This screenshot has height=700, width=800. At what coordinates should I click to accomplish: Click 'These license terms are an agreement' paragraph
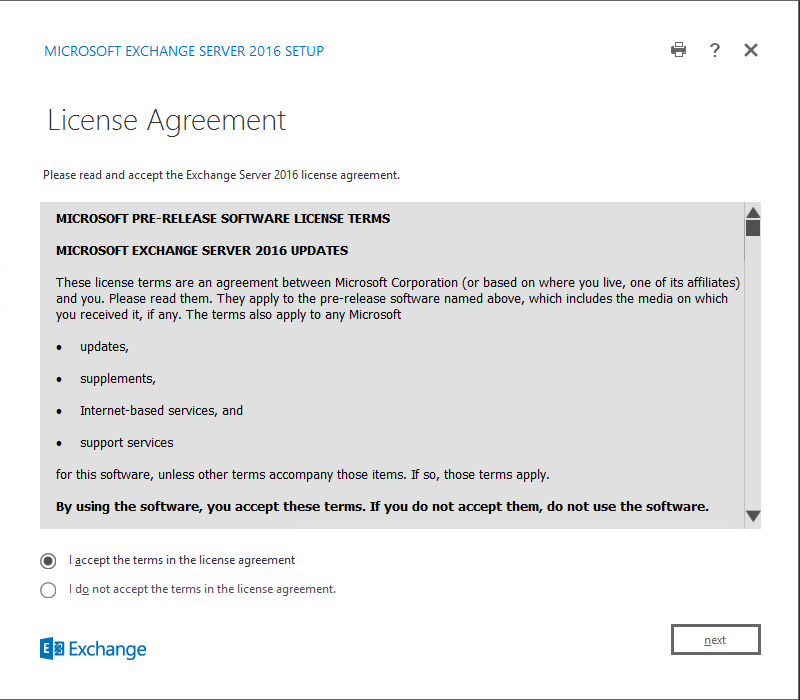(x=398, y=298)
